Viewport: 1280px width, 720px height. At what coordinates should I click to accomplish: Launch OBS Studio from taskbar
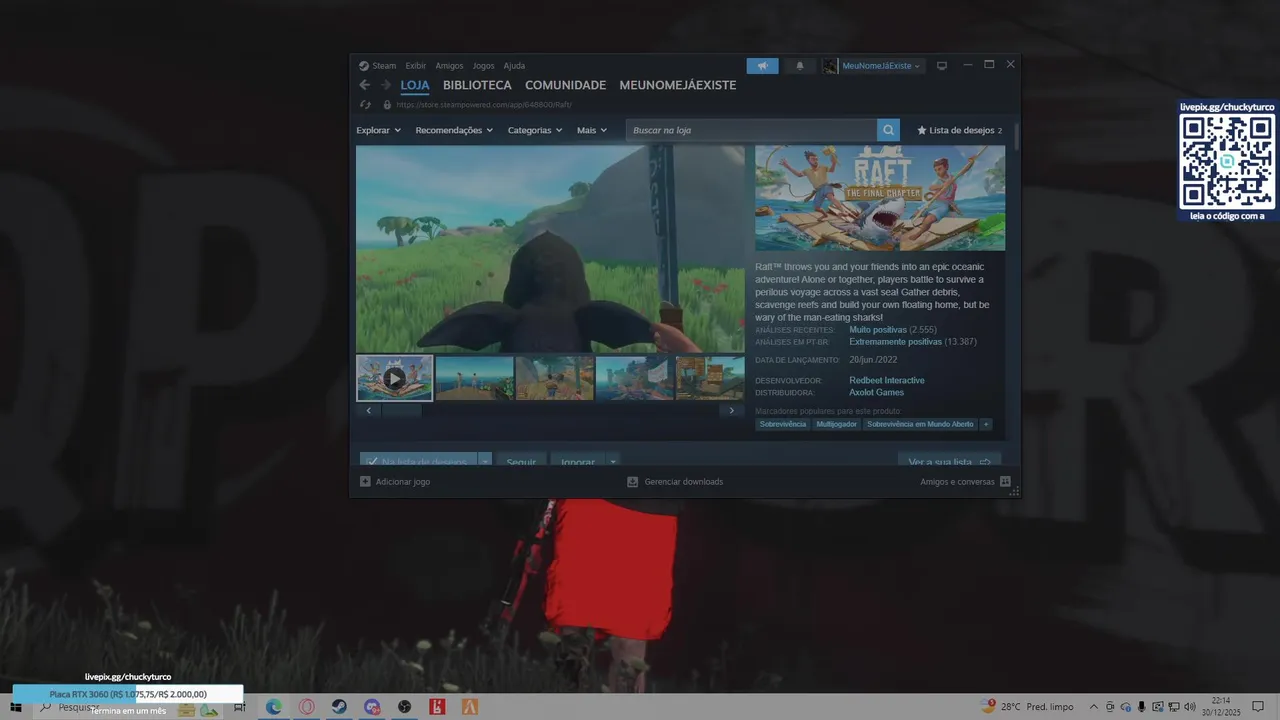coord(404,707)
